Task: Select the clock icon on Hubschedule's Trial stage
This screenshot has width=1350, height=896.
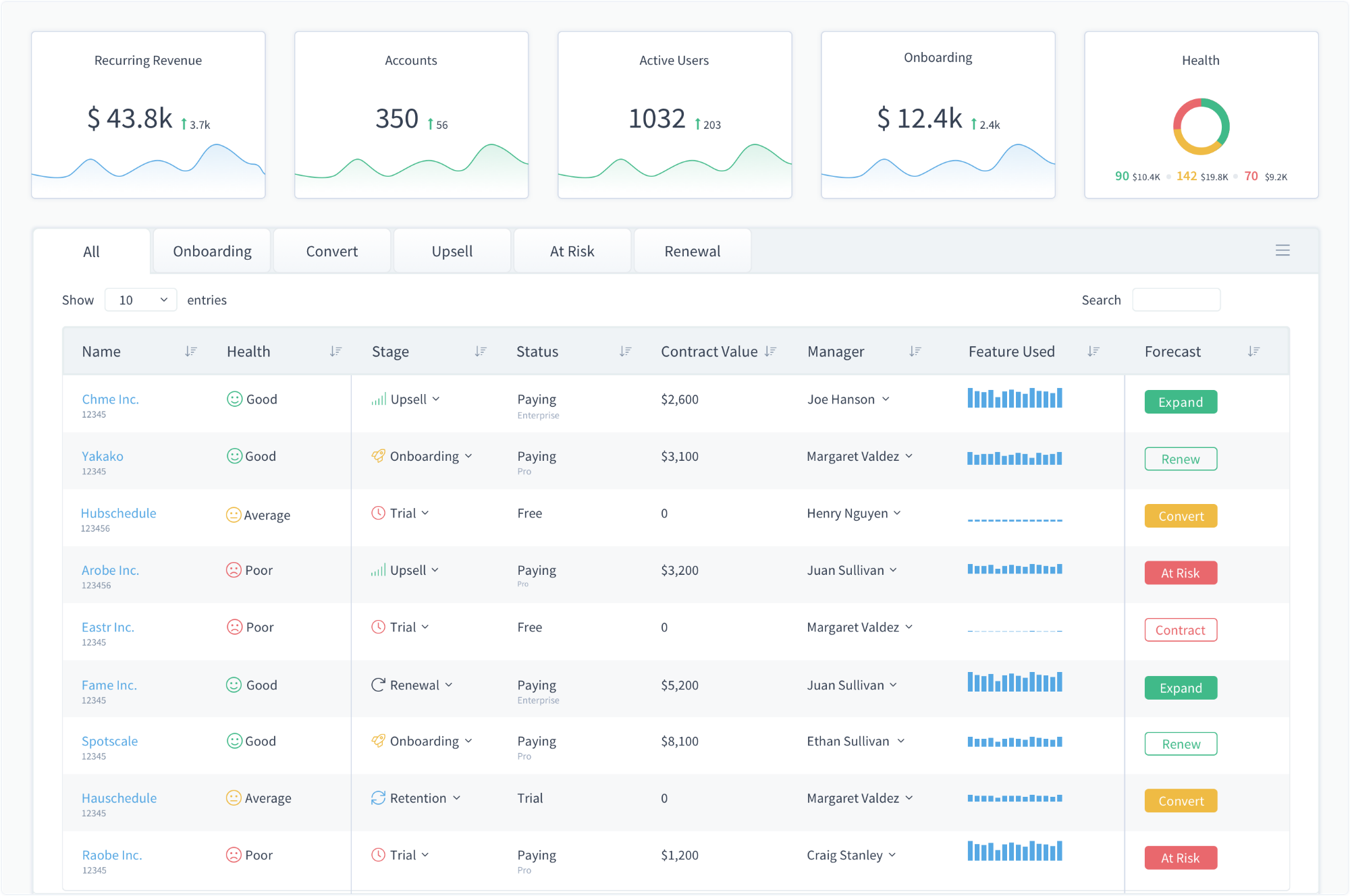Action: (x=379, y=513)
